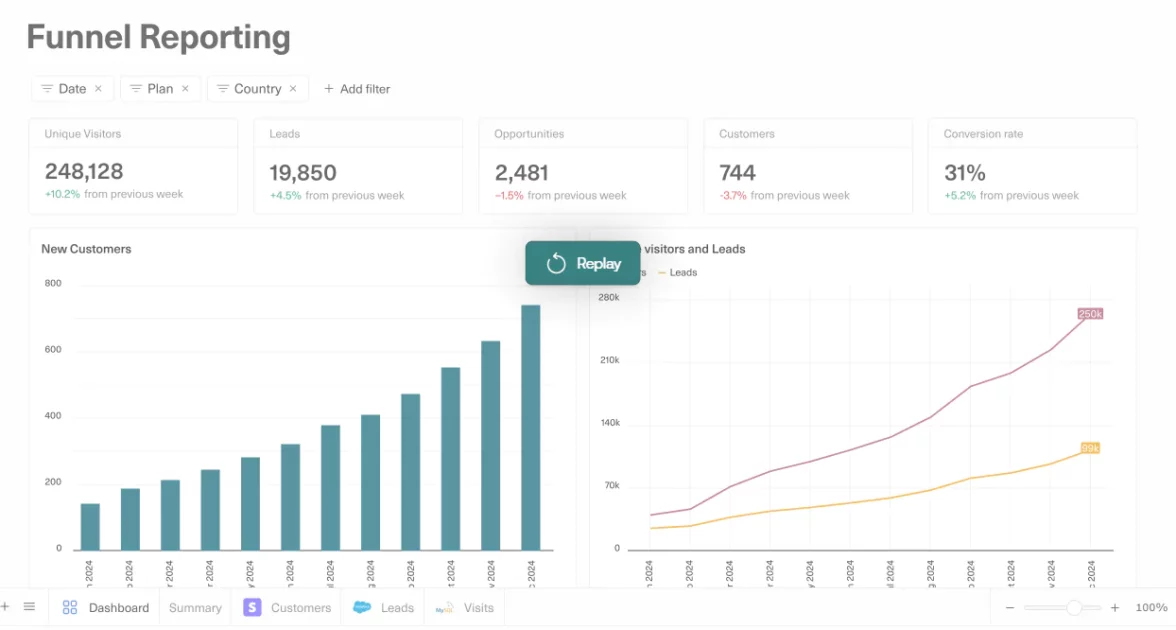
Task: Open the Date filter dropdown
Action: point(63,89)
